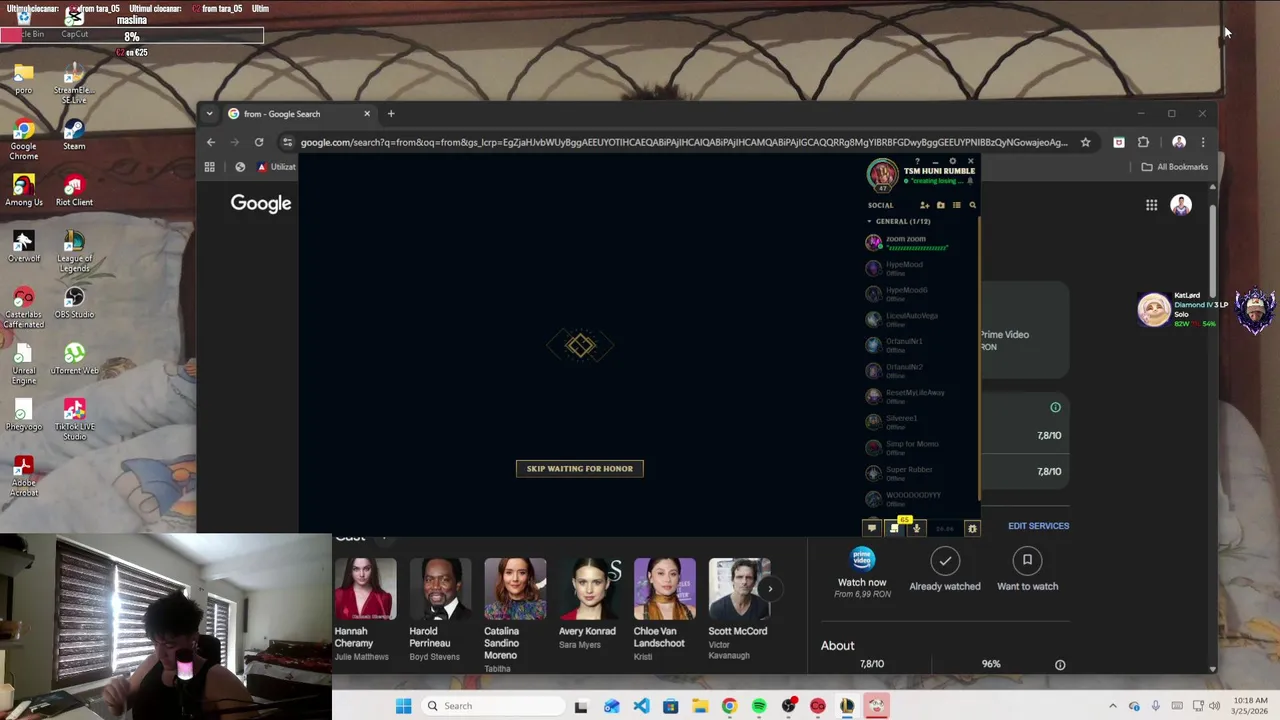The image size is (1280, 720).
Task: Open the OBS Studio desktop shortcut
Action: coord(74,303)
